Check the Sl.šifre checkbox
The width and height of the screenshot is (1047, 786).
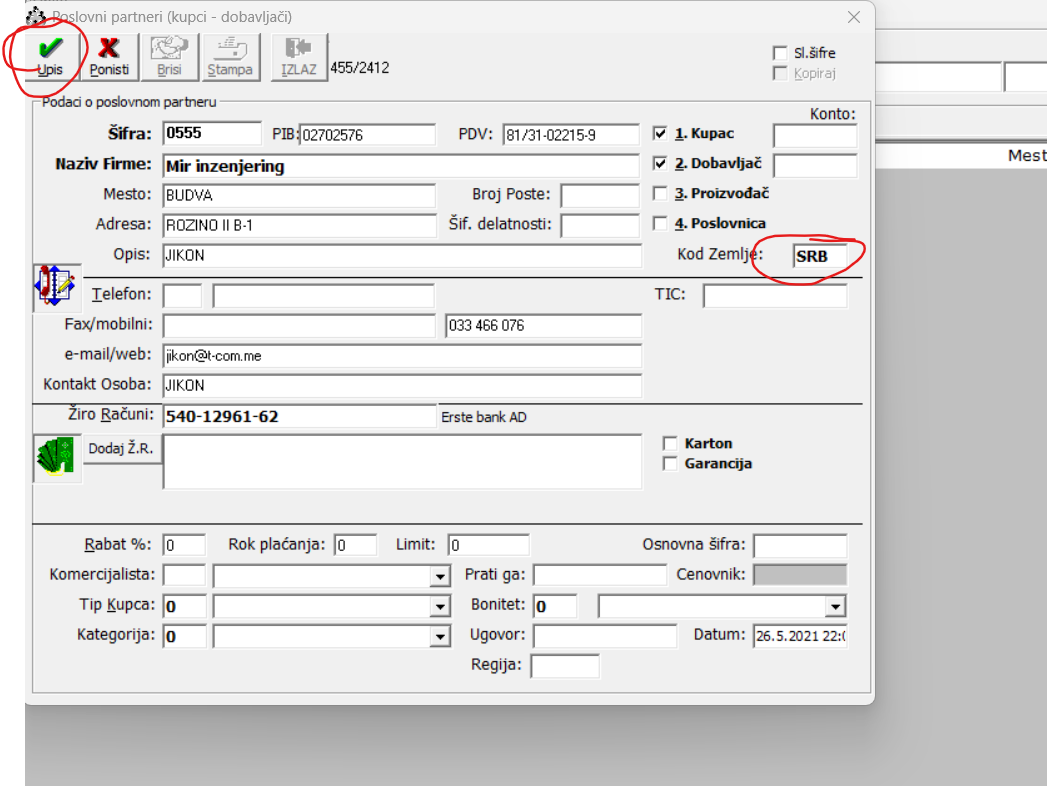coord(780,53)
